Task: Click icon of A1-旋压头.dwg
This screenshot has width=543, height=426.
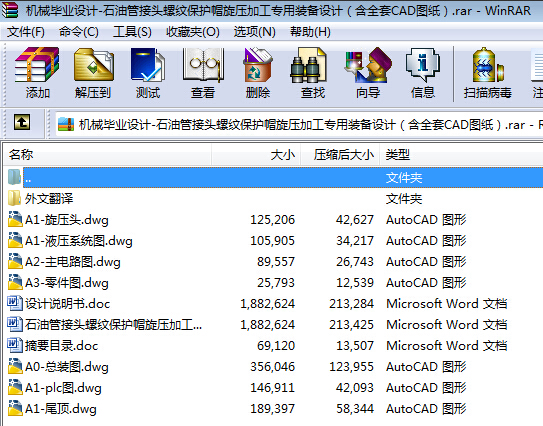Action: 15,219
